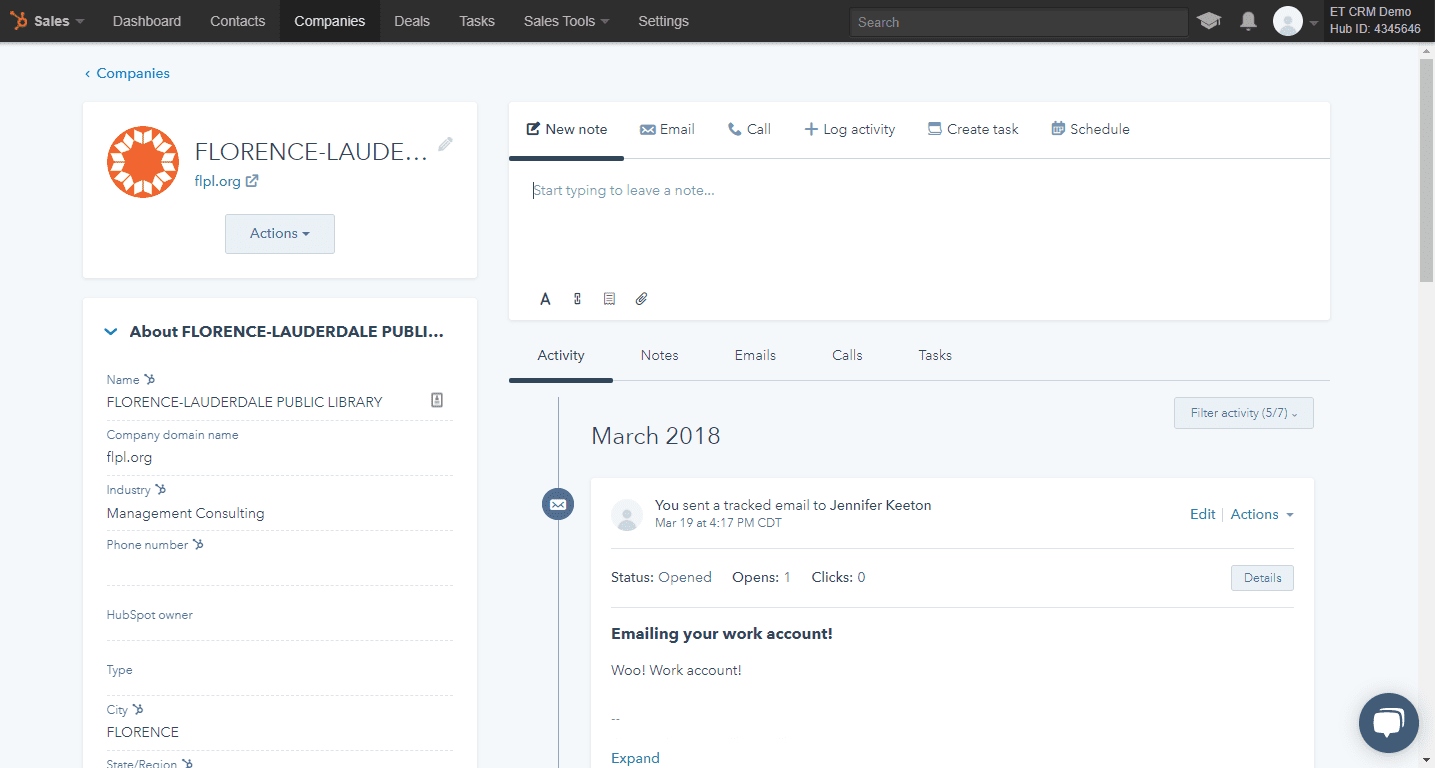Click the property history icon beside company name

tap(437, 400)
